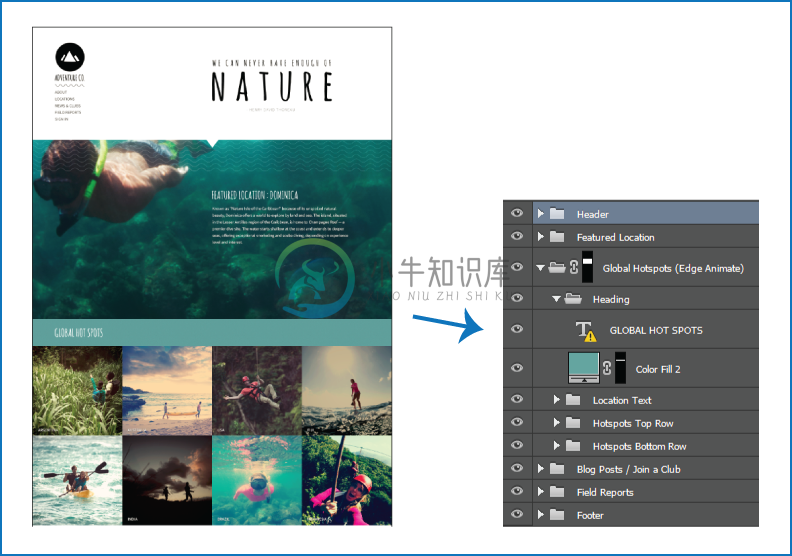Expand the Hotspots Top Row group
Viewport: 792px width, 556px height.
pyautogui.click(x=556, y=423)
